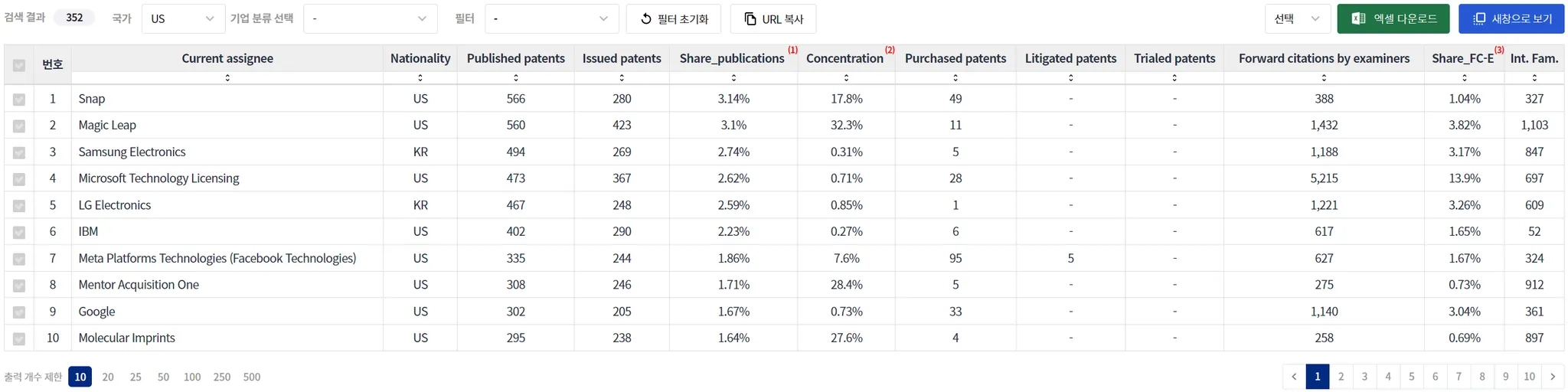The width and height of the screenshot is (1568, 392).
Task: Click the URL copy icon
Action: pos(750,19)
